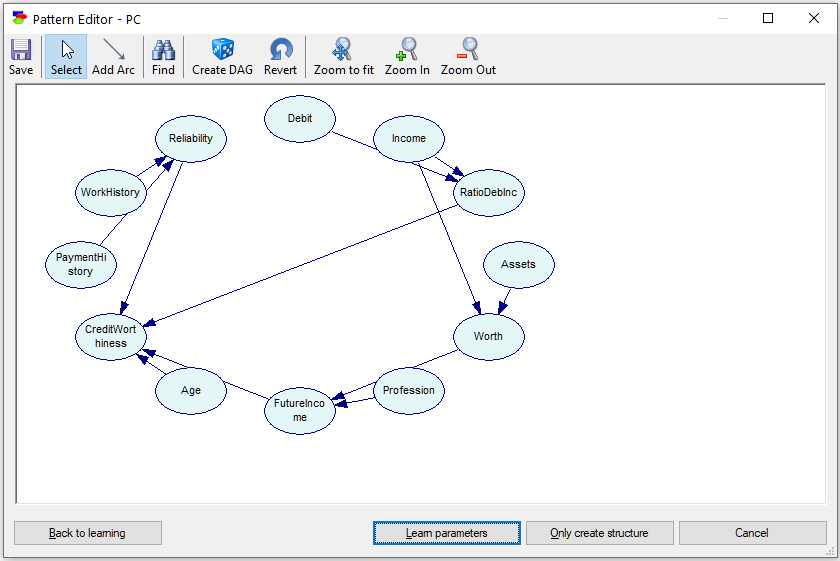Select the Age node
Screen dimensions: 840x561
(191, 391)
